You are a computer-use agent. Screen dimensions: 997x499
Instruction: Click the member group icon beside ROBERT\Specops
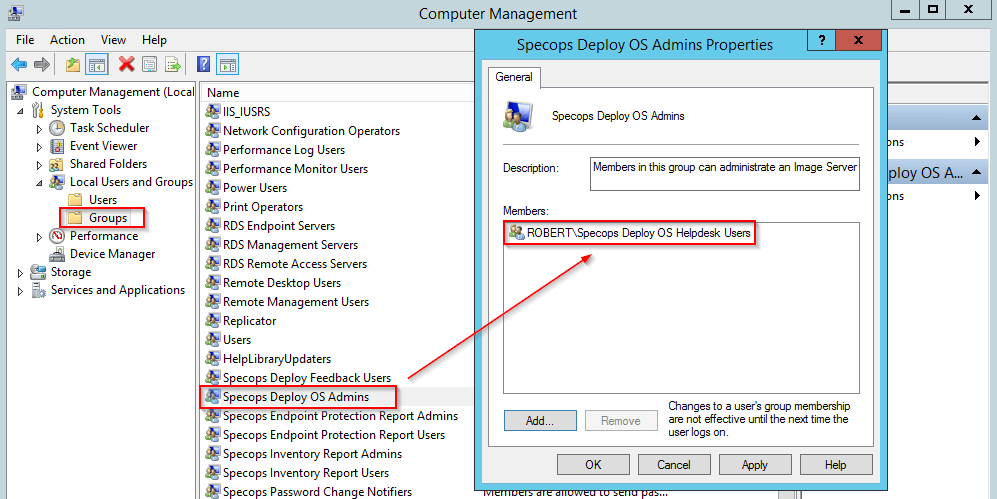point(516,233)
